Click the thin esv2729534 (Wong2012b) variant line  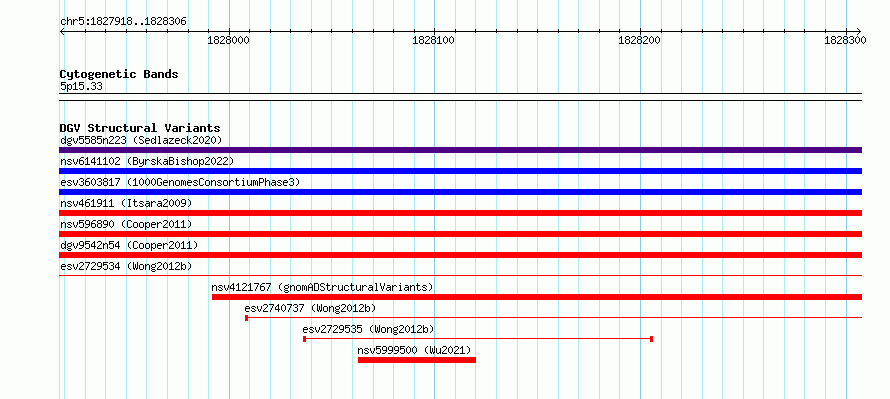tap(460, 276)
